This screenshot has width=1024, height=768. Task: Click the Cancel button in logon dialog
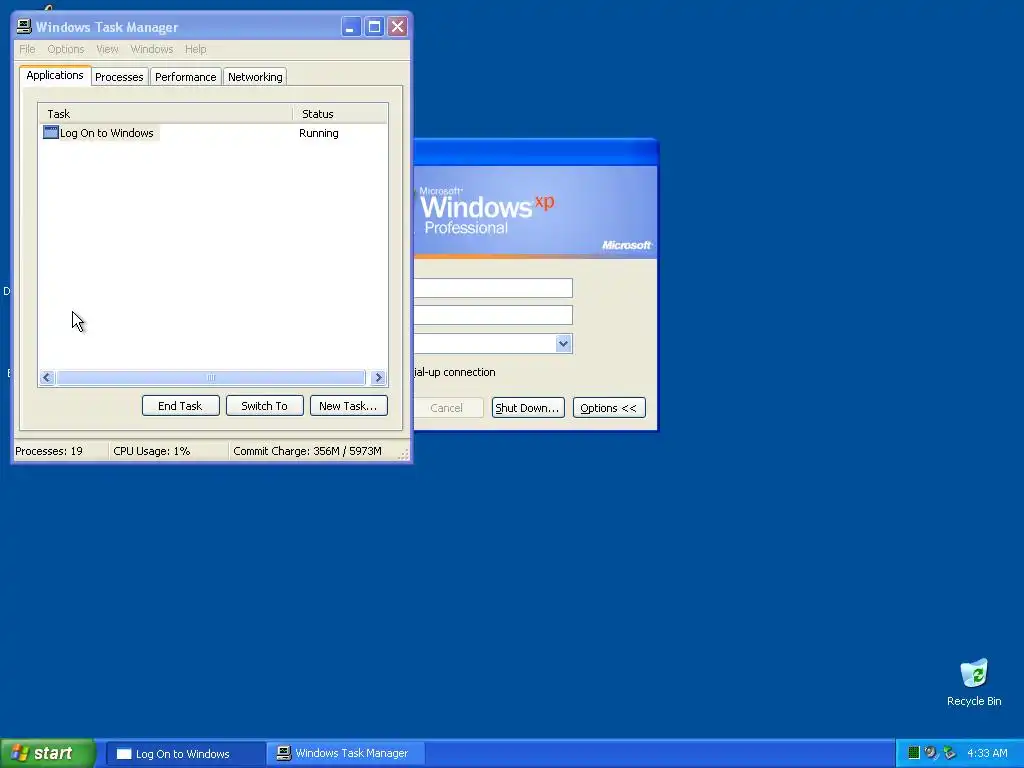click(x=448, y=408)
